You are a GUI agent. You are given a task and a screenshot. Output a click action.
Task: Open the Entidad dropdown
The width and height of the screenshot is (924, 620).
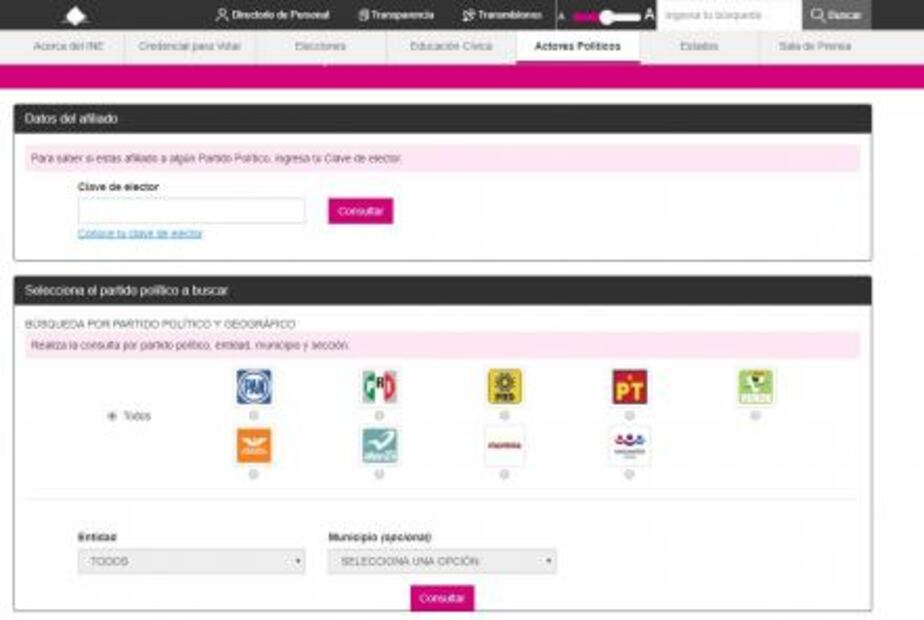pyautogui.click(x=191, y=562)
